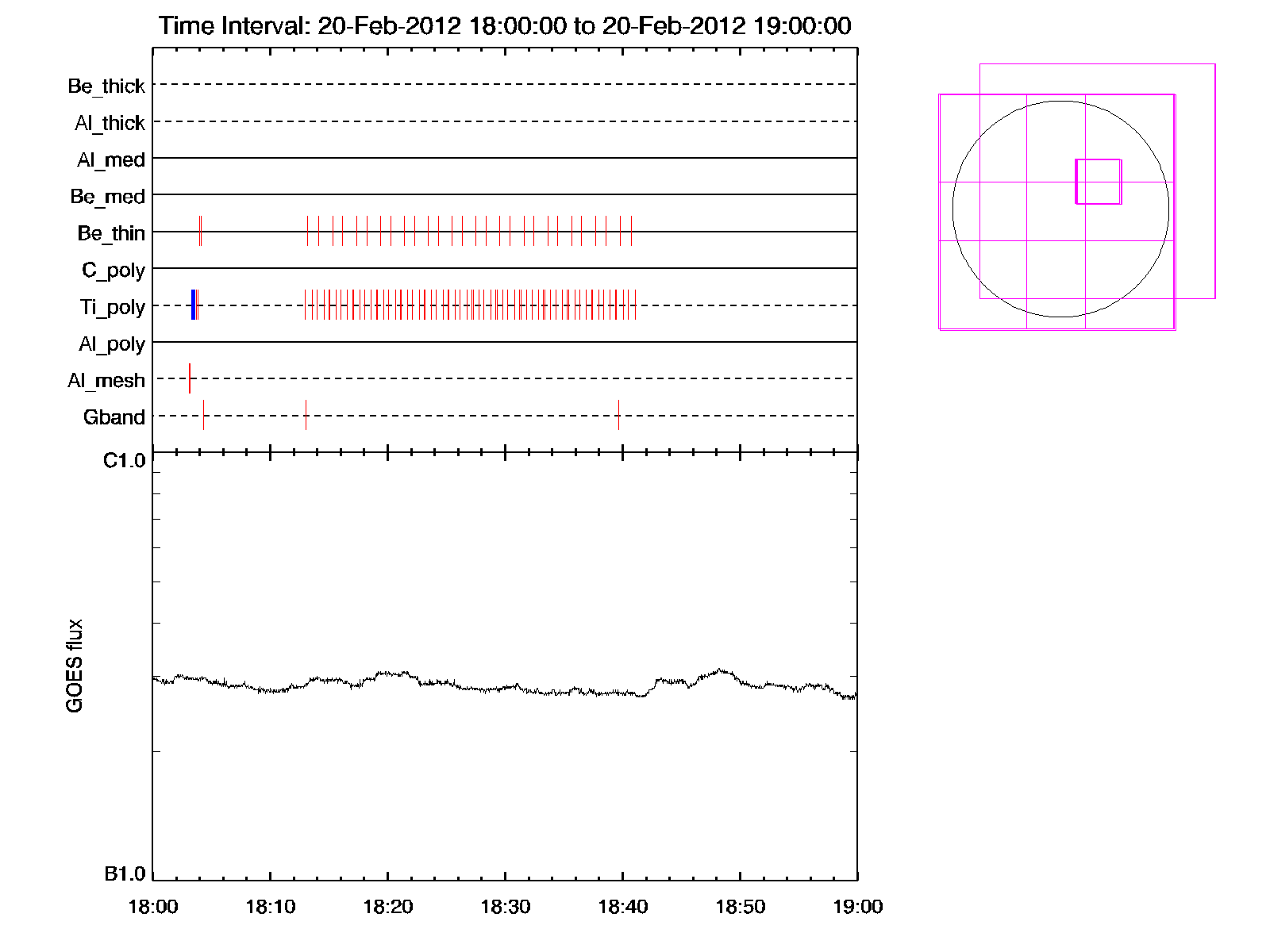Click the red marker on the Al_mesh row

point(190,378)
